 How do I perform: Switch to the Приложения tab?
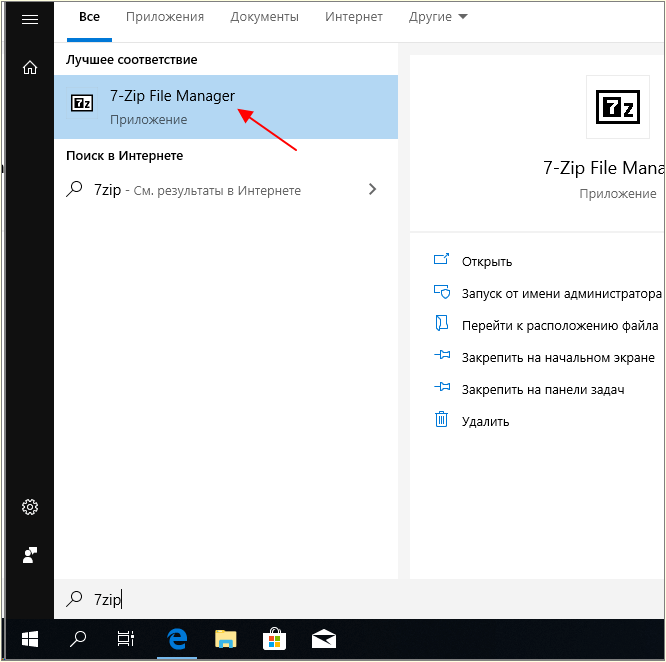pyautogui.click(x=165, y=17)
